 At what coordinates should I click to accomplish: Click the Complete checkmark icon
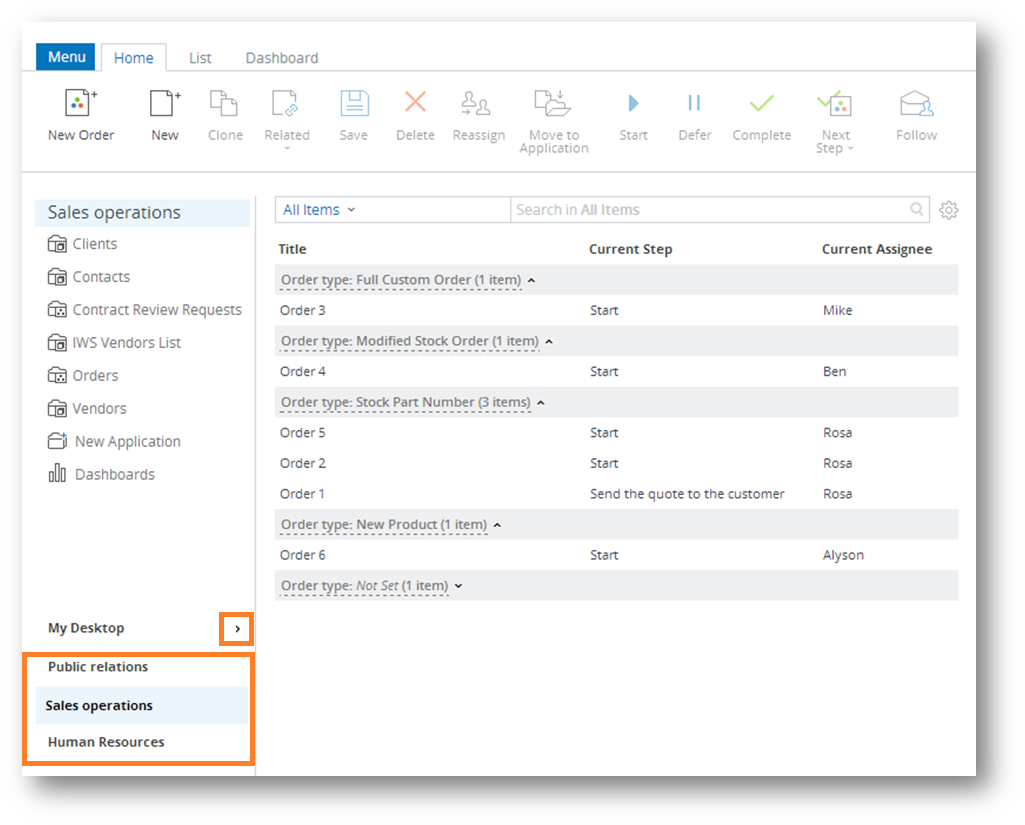tap(761, 104)
